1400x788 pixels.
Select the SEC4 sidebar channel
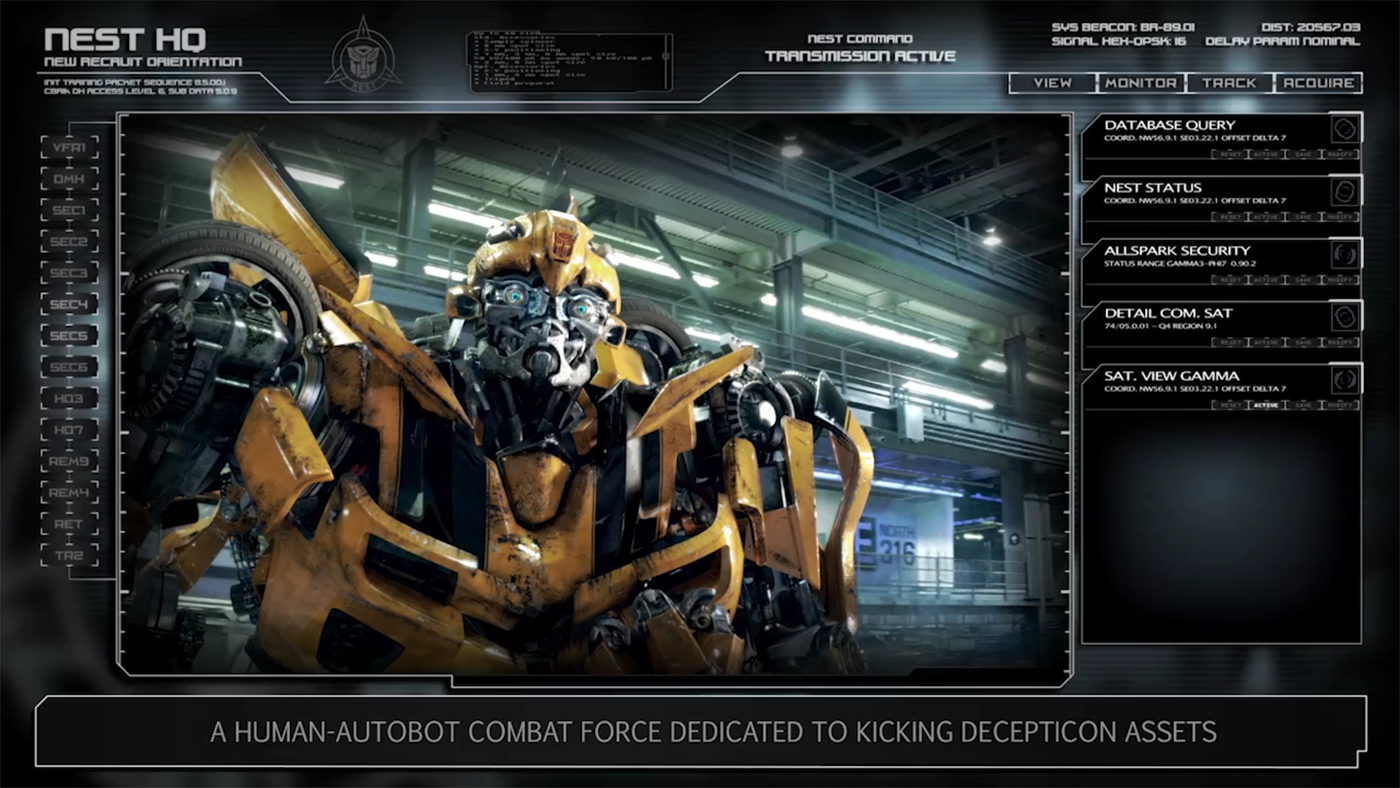point(69,304)
